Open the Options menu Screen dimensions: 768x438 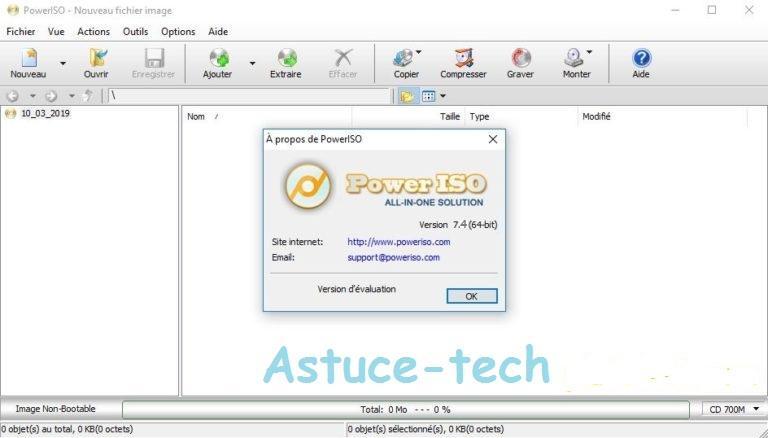point(178,31)
